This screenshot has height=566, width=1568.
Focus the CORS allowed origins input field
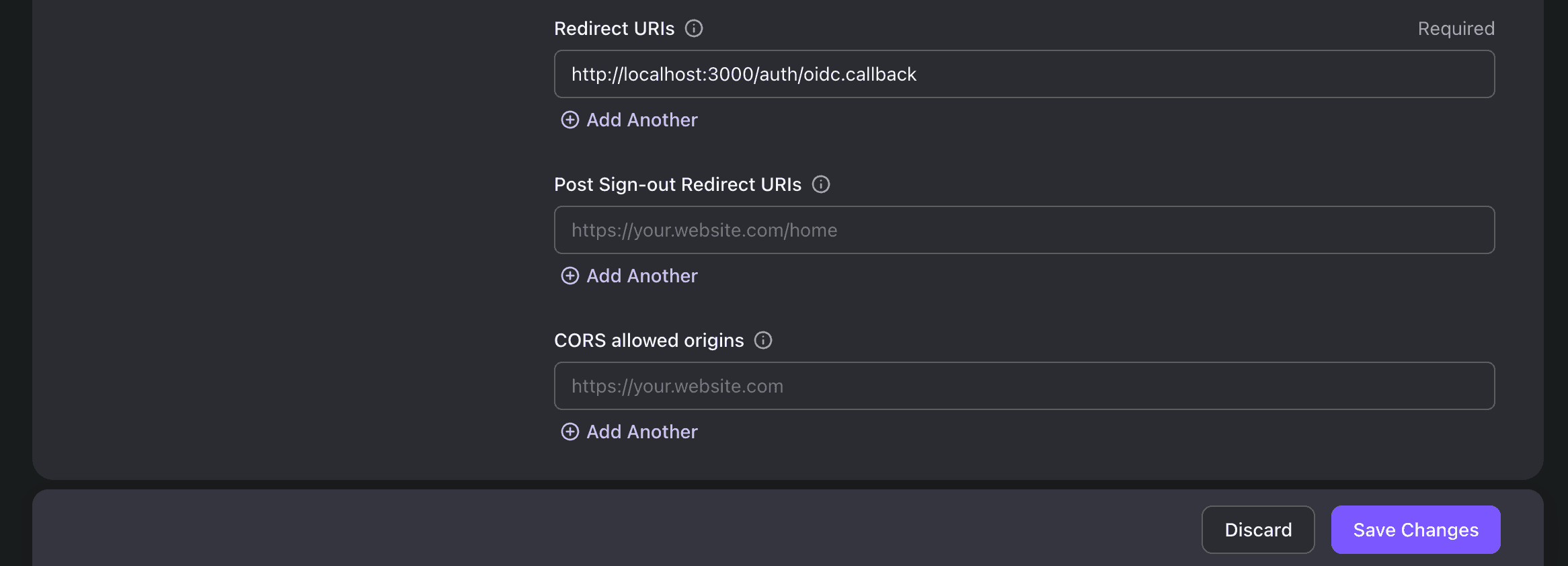1023,386
